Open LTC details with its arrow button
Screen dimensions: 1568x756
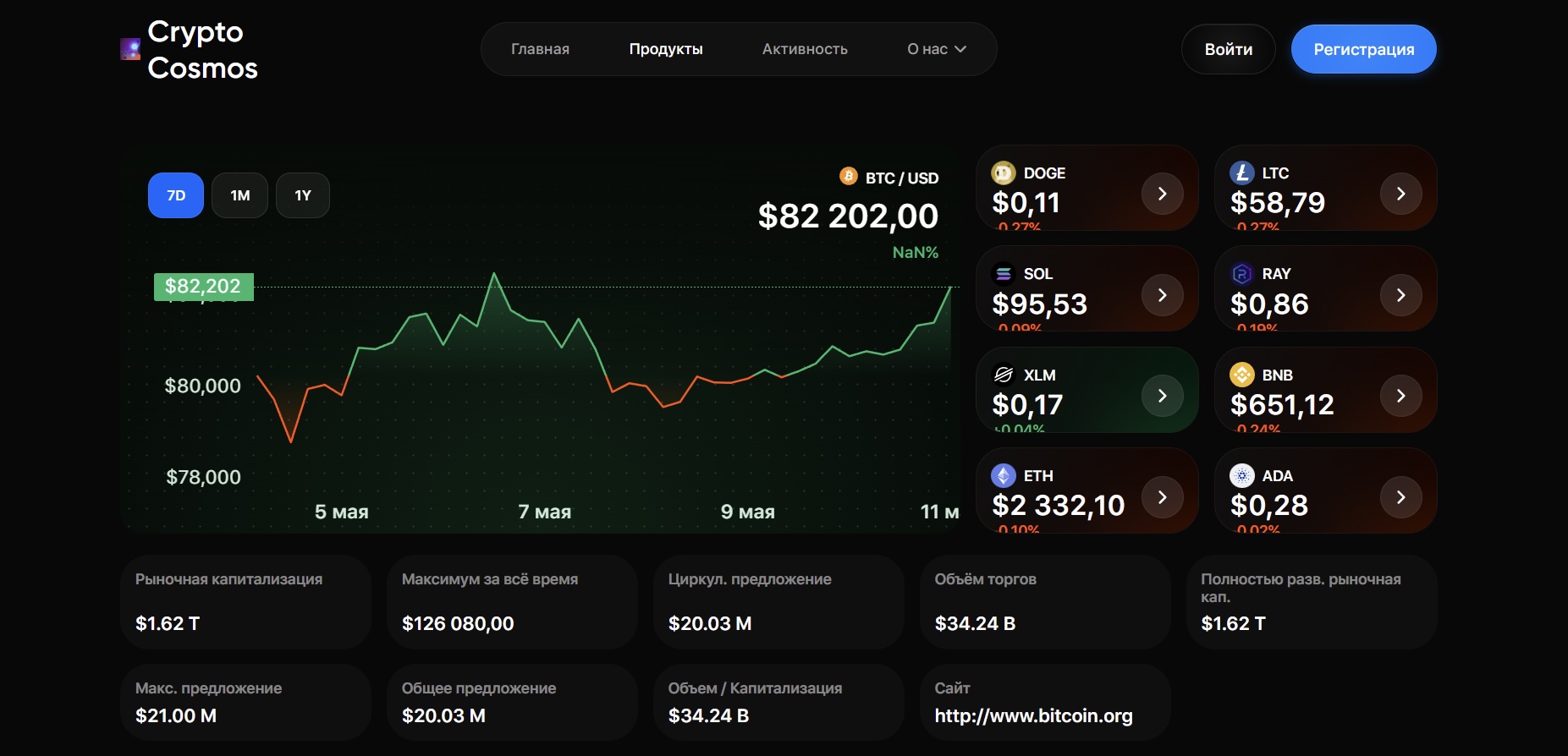click(x=1401, y=194)
